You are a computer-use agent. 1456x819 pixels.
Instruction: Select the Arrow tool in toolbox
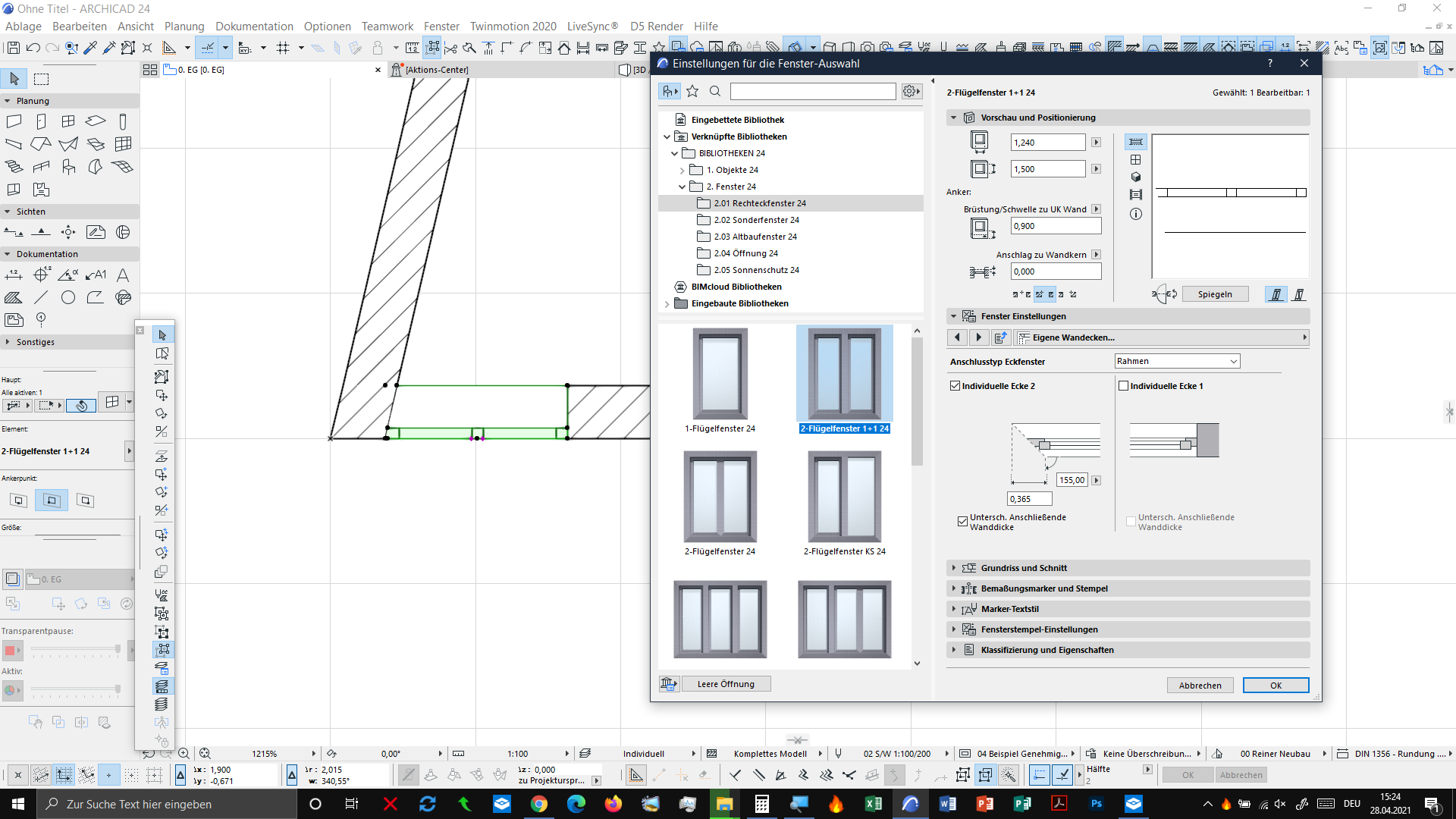coord(14,79)
